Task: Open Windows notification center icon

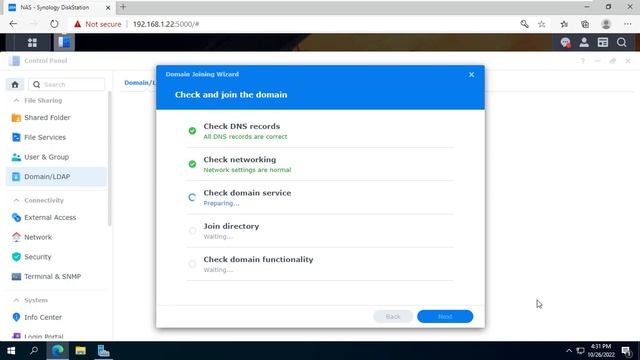Action: 627,351
